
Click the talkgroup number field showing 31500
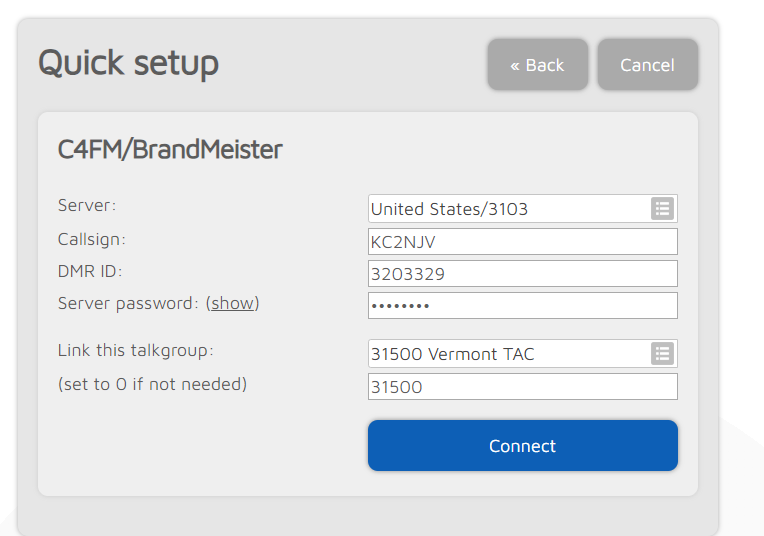[522, 387]
